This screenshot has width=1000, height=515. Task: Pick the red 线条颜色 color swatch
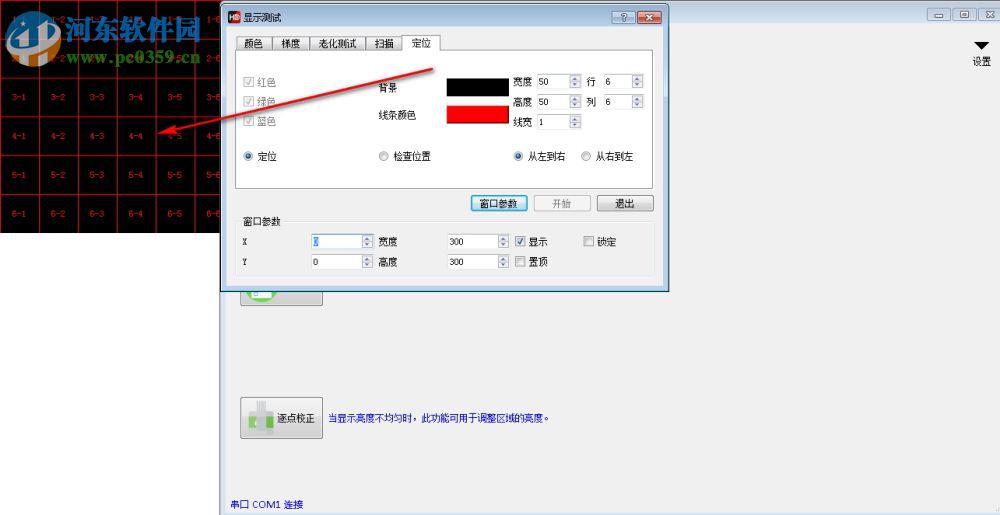pos(478,115)
